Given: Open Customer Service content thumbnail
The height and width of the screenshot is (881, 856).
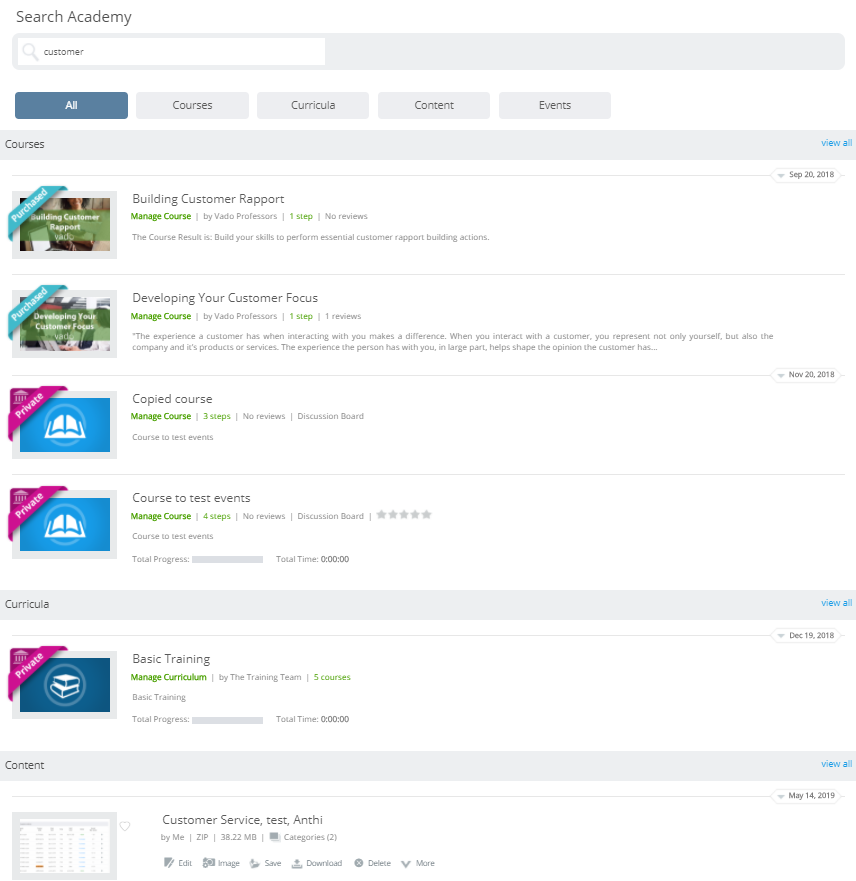Looking at the screenshot, I should coord(65,846).
